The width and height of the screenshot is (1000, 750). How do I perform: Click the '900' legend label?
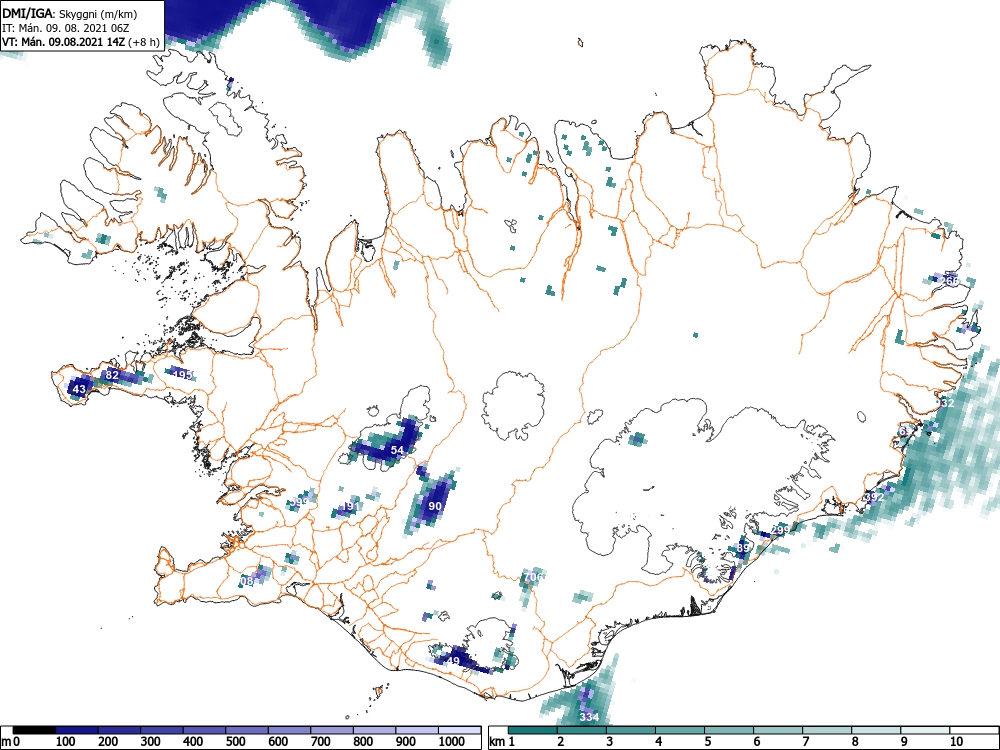pos(406,742)
